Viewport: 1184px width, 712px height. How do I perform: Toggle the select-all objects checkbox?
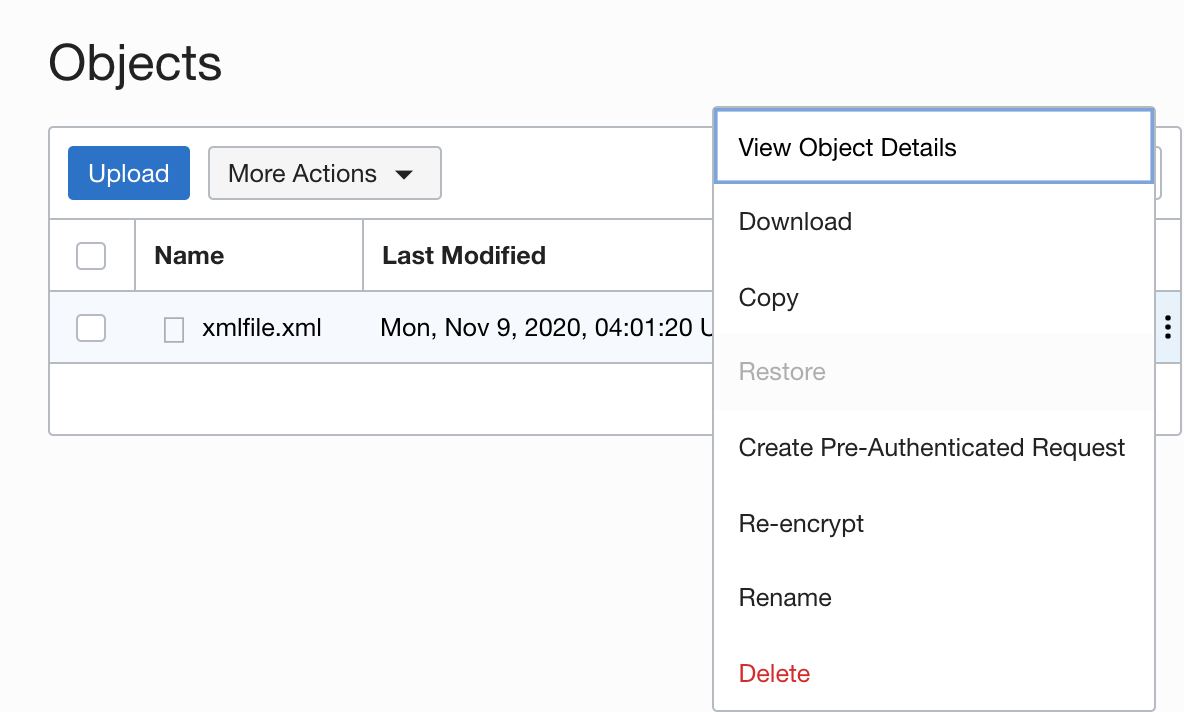click(x=91, y=256)
